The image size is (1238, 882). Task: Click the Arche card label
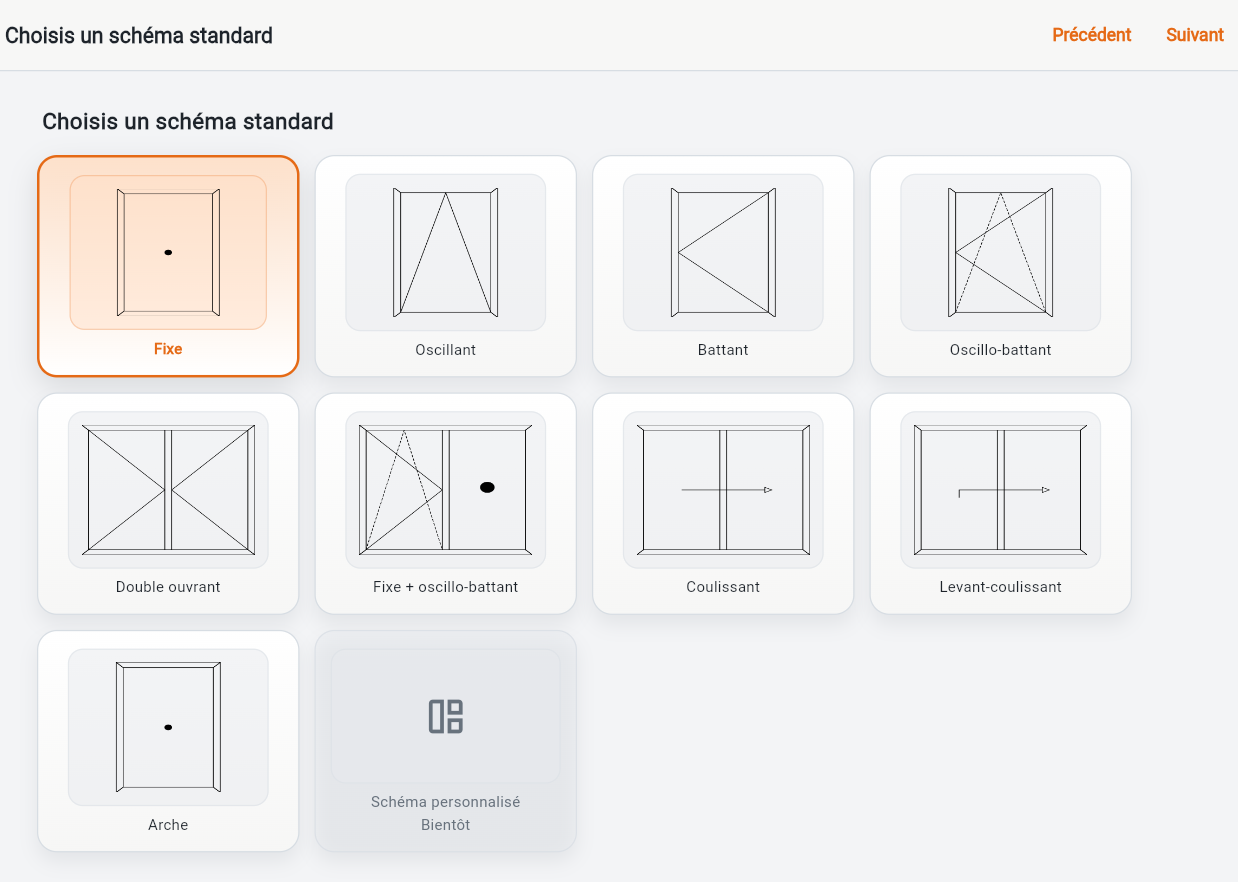168,825
